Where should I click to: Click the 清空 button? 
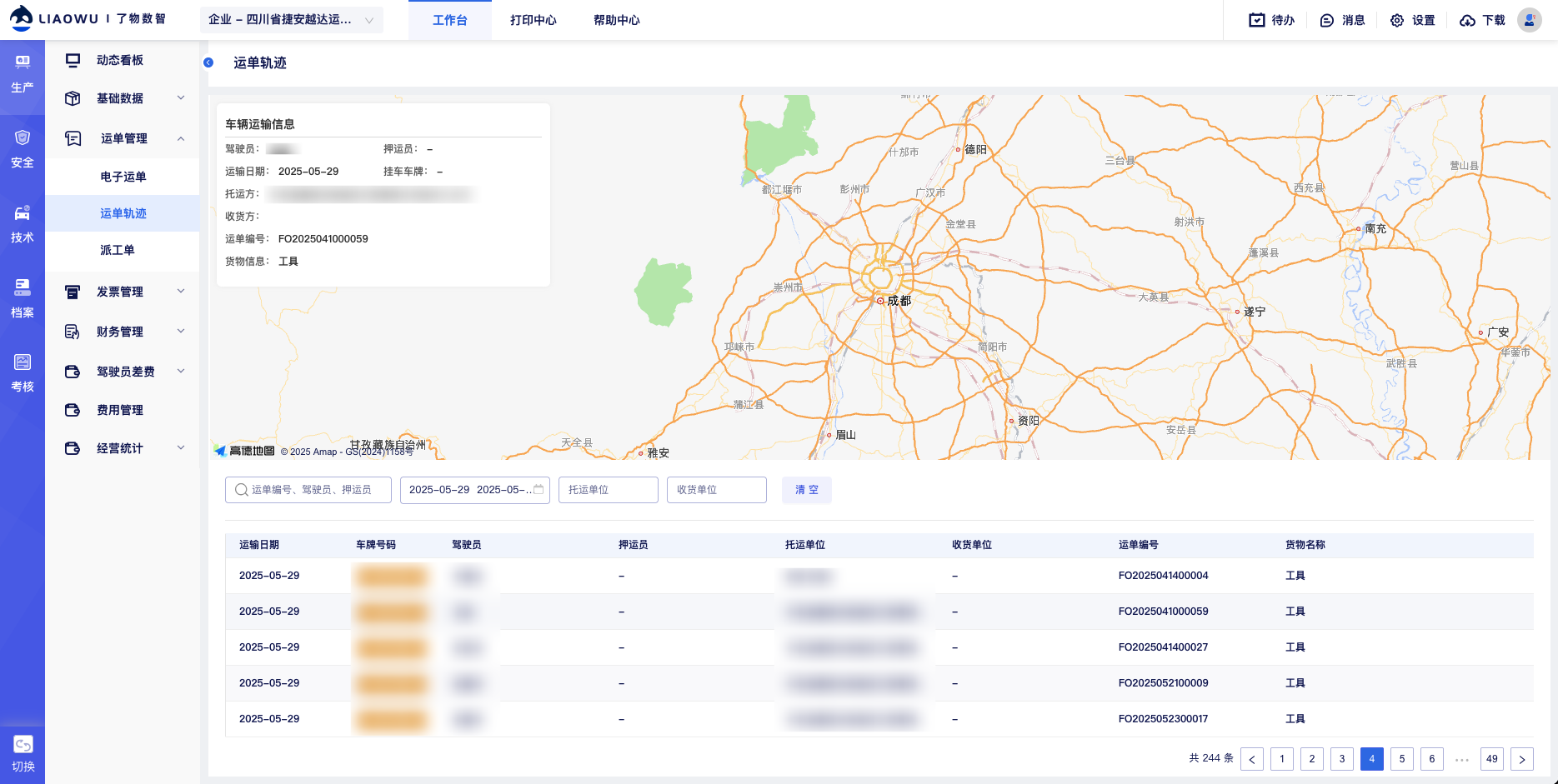click(x=806, y=490)
